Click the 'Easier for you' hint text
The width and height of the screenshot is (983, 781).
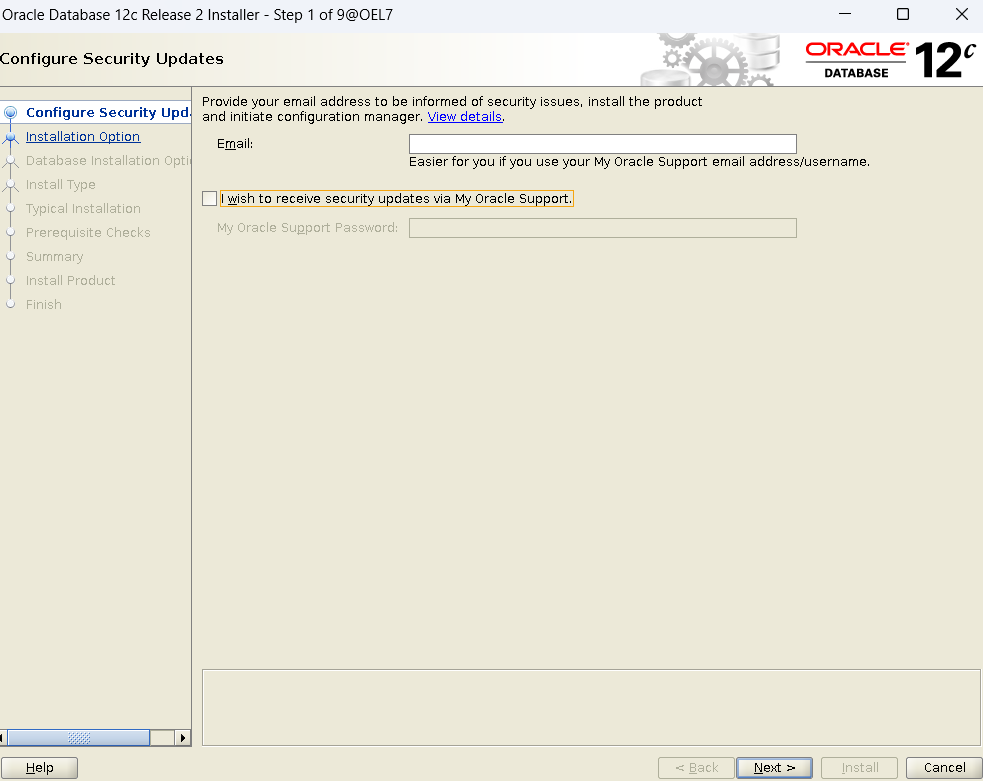(x=639, y=162)
